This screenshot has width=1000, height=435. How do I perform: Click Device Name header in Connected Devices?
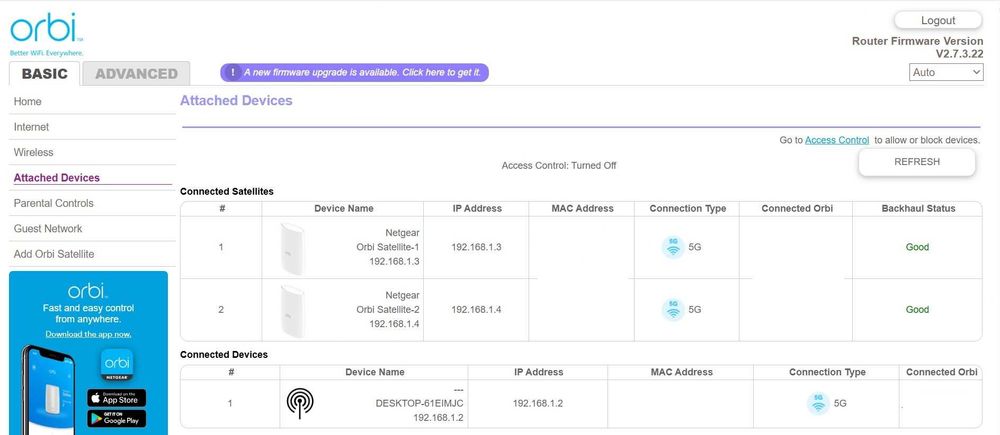374,372
